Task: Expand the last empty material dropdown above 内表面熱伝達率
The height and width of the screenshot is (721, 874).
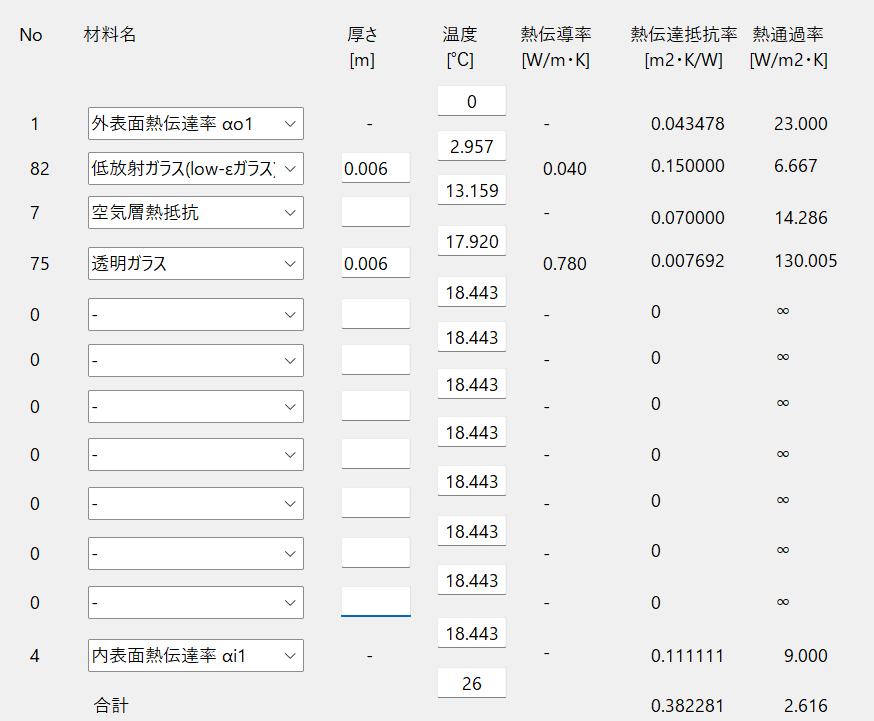Action: (x=196, y=602)
